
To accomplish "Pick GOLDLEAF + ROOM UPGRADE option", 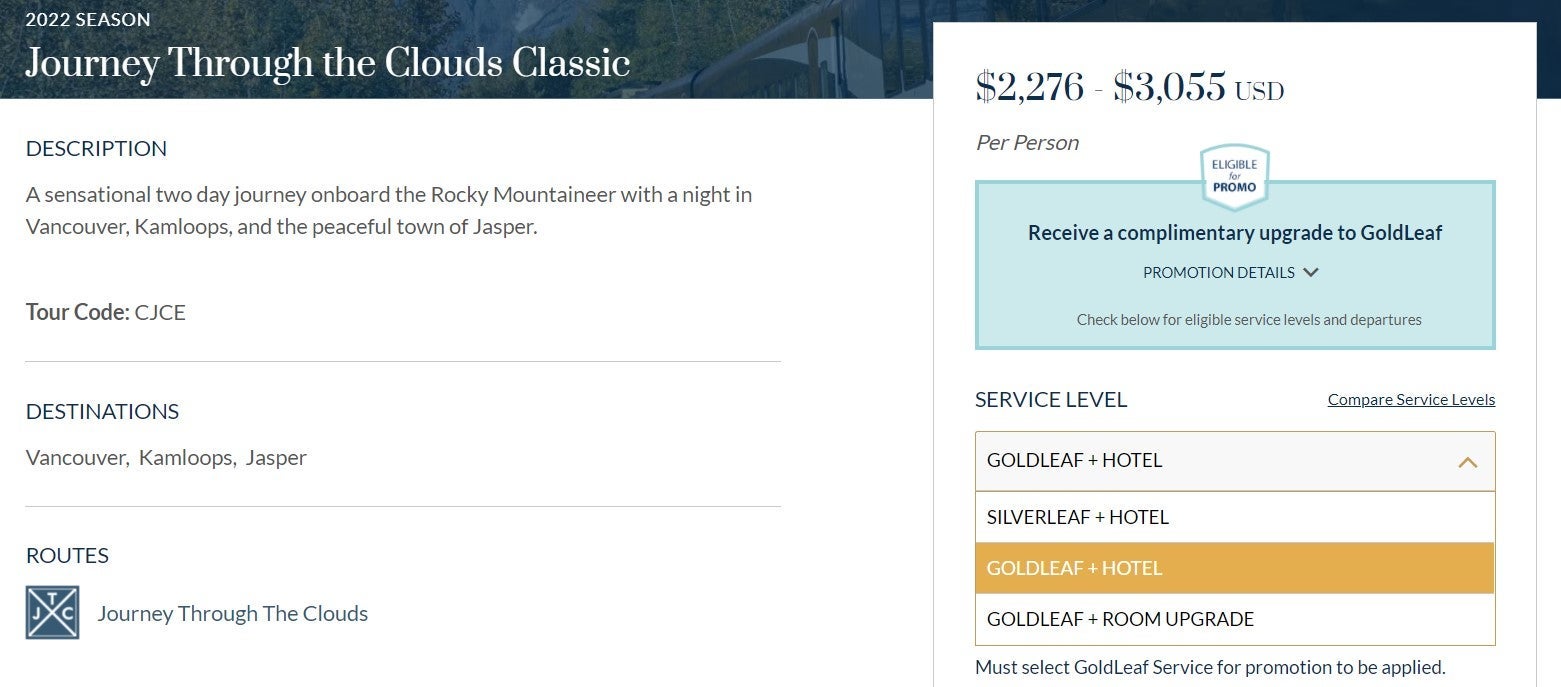I will point(1235,619).
